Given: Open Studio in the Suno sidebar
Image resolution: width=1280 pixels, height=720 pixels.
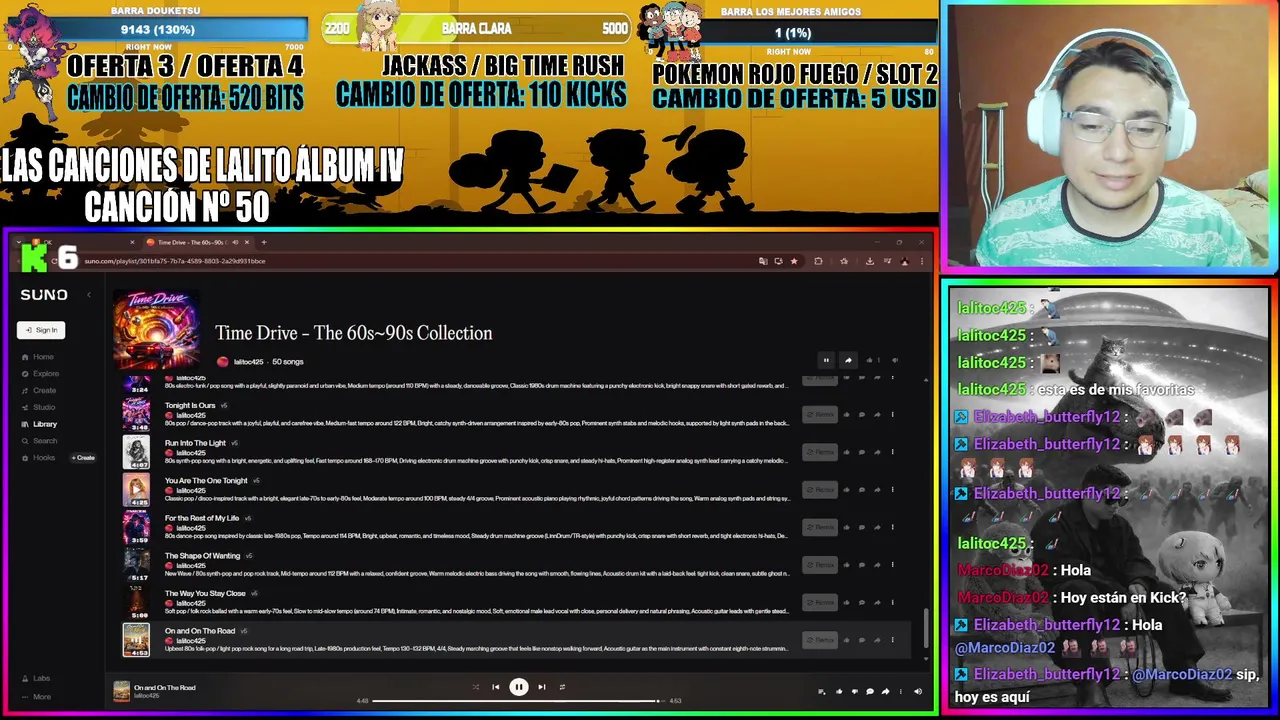Looking at the screenshot, I should (38, 407).
